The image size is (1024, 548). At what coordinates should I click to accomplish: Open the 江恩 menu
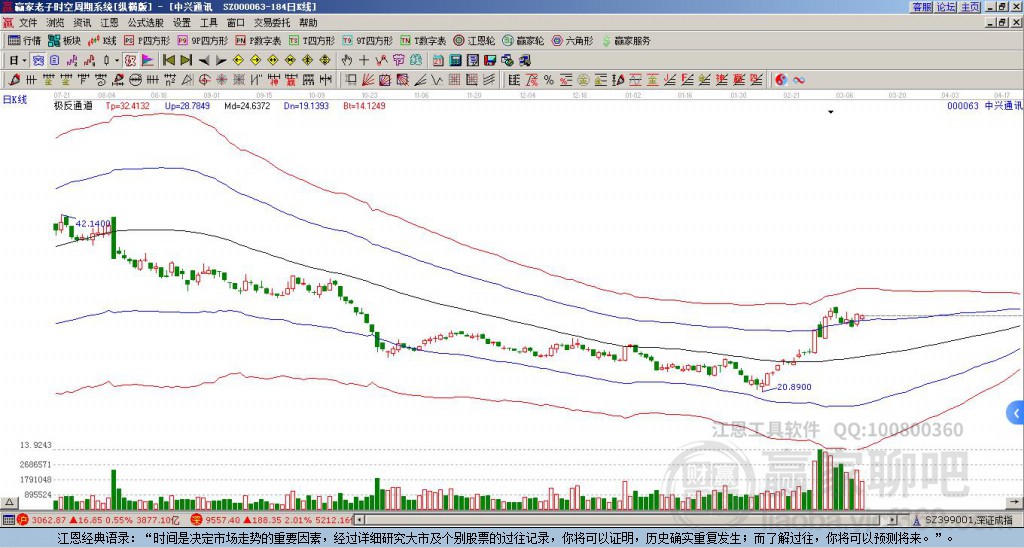click(110, 23)
